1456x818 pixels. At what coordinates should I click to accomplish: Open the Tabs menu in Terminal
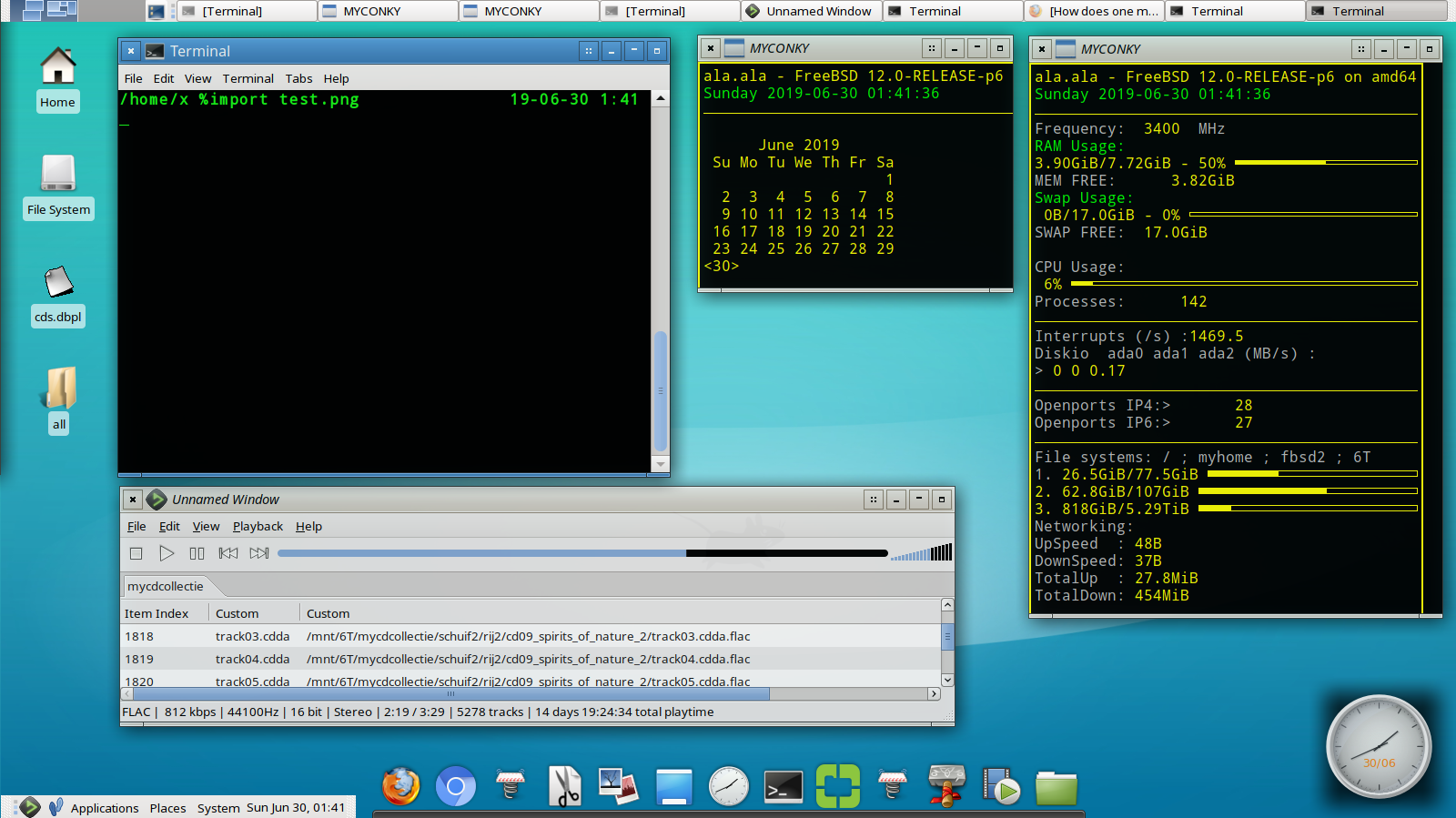click(x=298, y=79)
